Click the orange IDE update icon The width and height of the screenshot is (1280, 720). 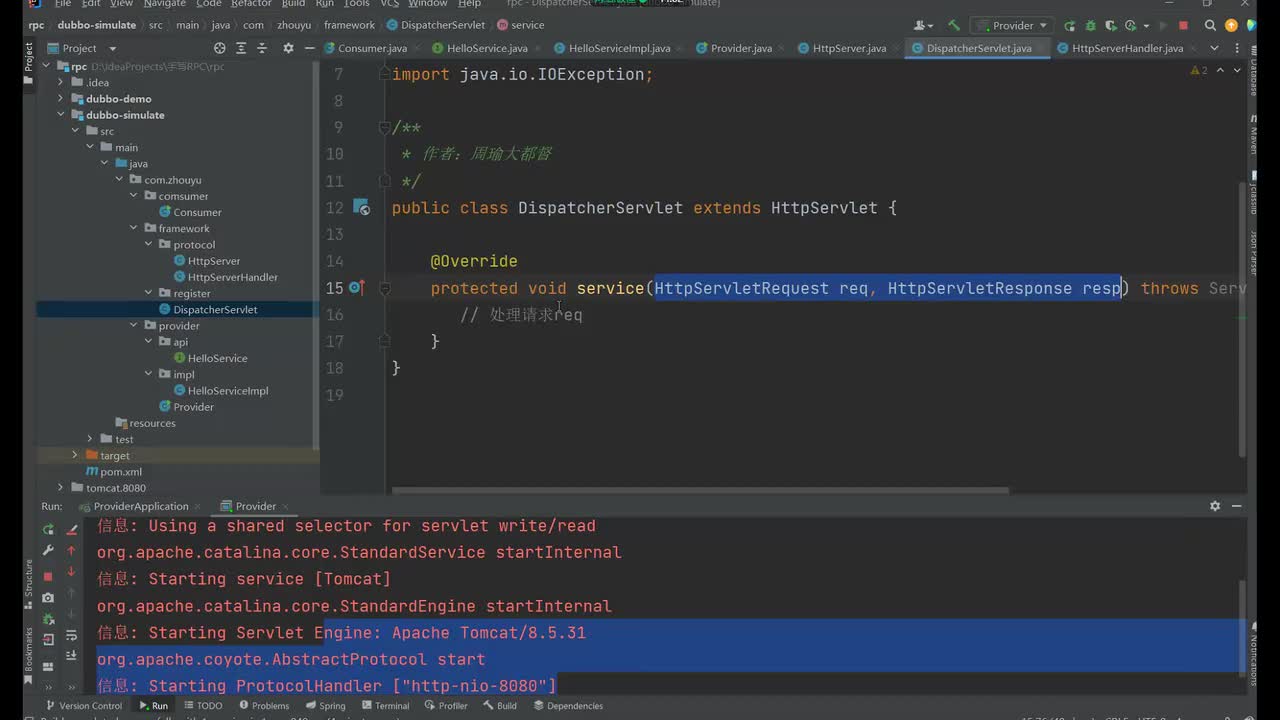pyautogui.click(x=1231, y=25)
